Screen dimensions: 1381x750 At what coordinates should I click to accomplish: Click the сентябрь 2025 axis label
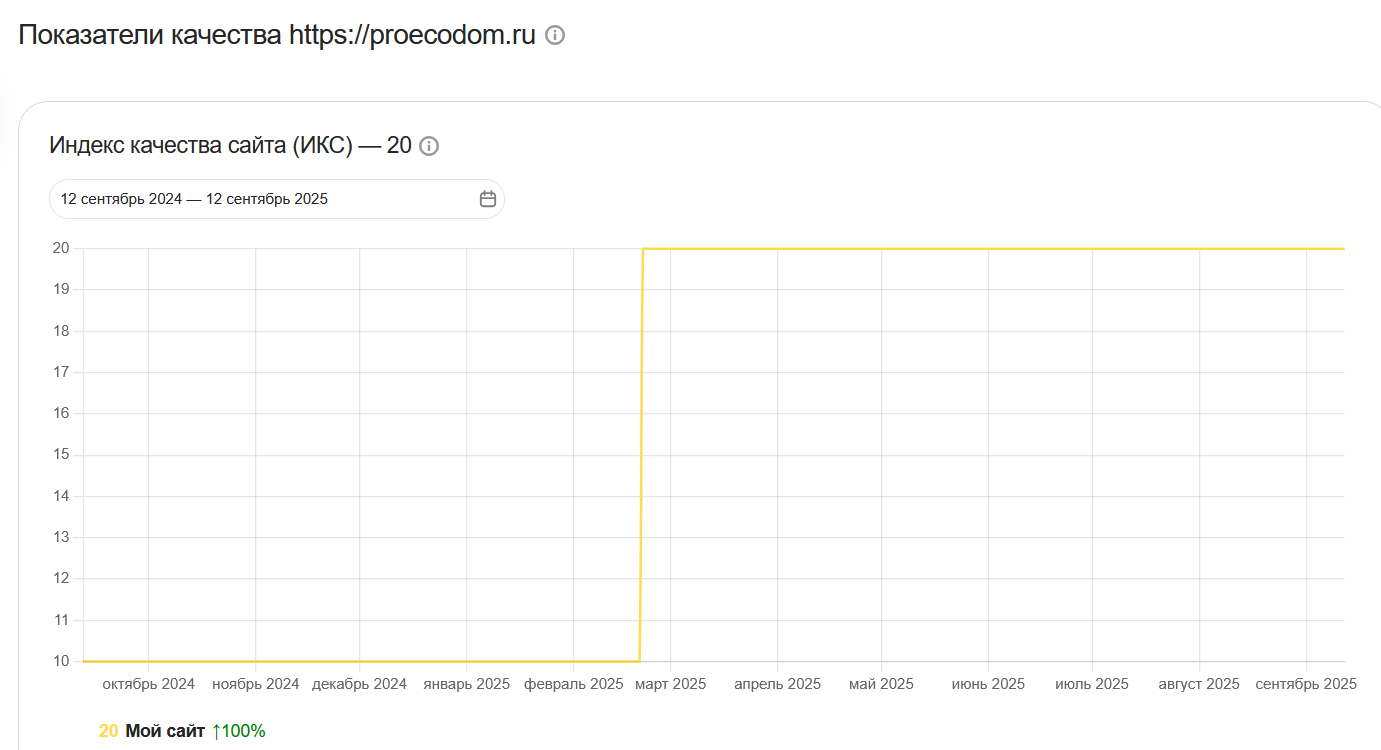pyautogui.click(x=1306, y=684)
